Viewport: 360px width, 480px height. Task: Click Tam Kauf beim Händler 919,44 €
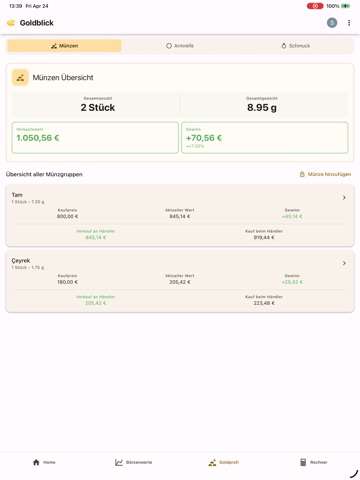[x=264, y=237]
